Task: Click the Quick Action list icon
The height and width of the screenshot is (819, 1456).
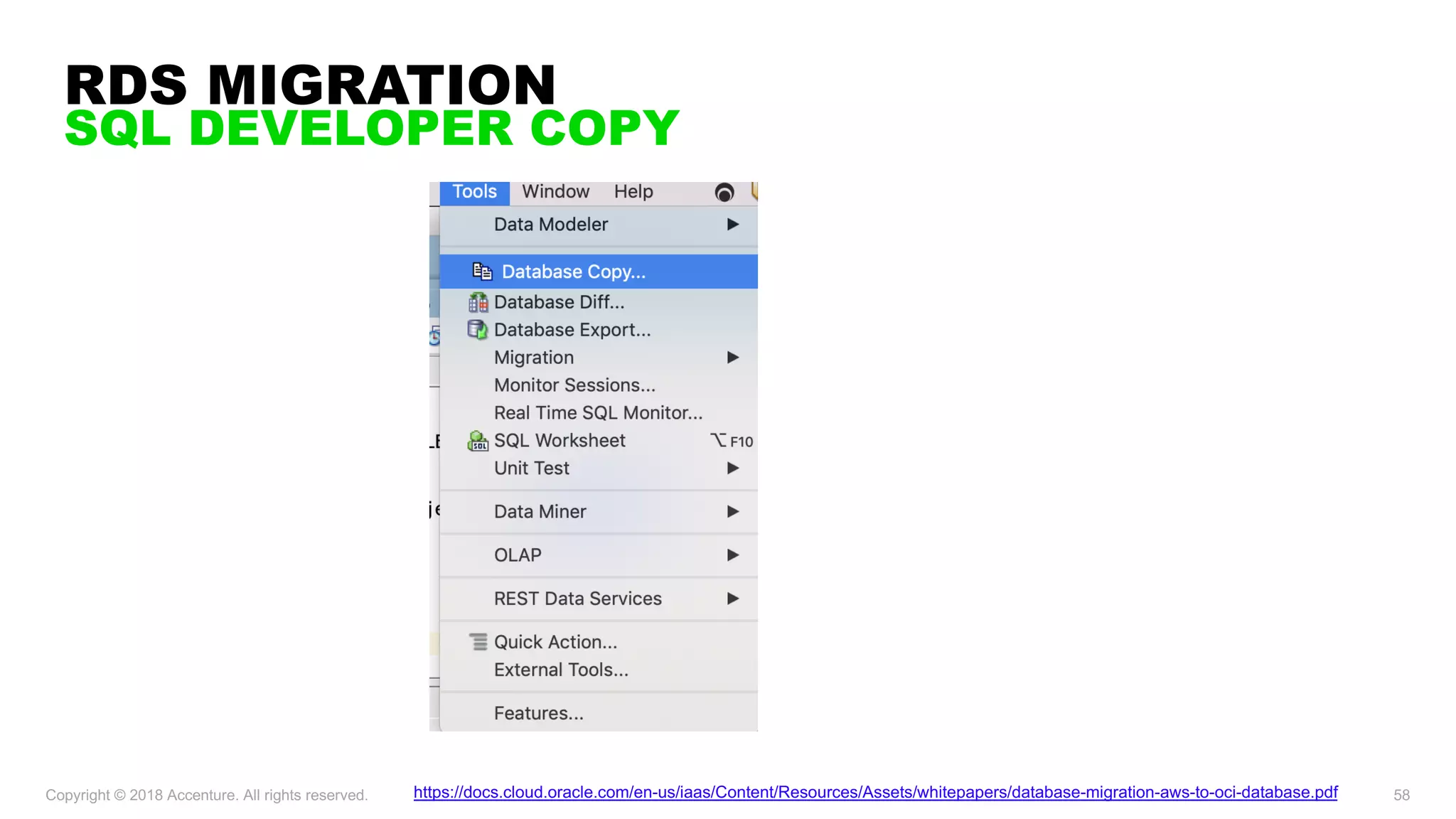Action: [478, 642]
